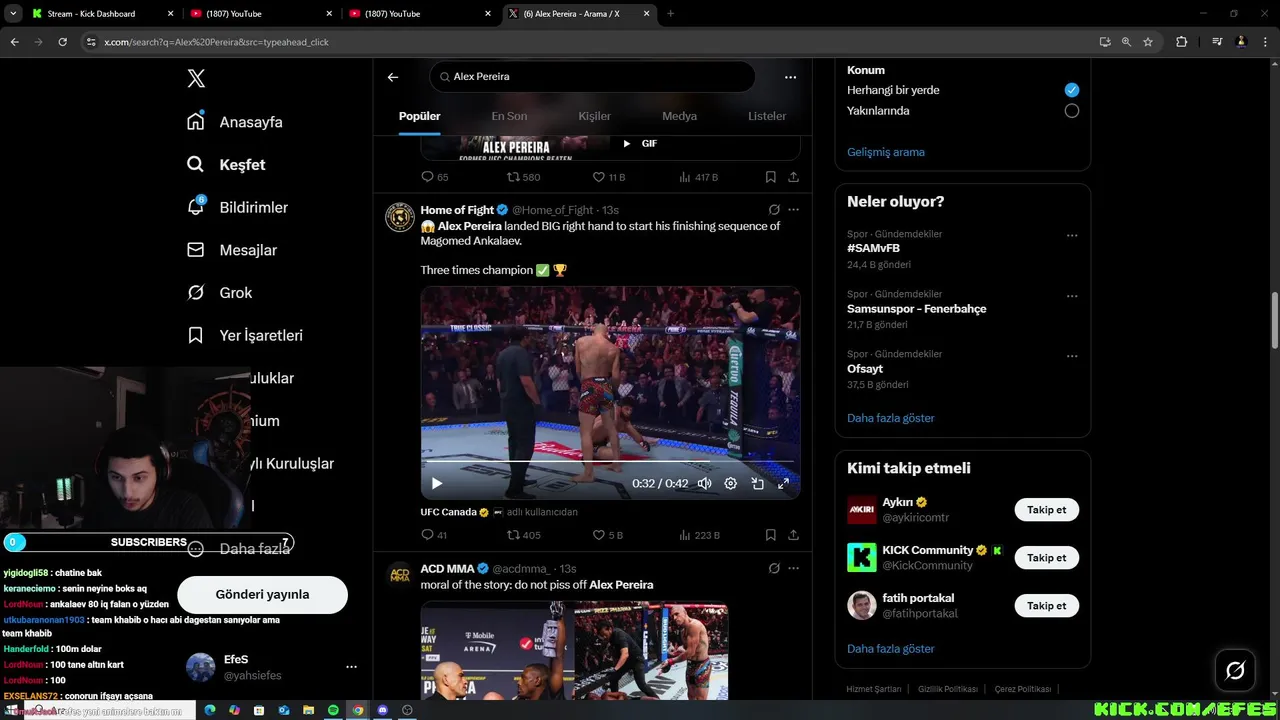This screenshot has width=1280, height=720.
Task: Open Yer İşaretleri bookmarks
Action: [x=245, y=336]
